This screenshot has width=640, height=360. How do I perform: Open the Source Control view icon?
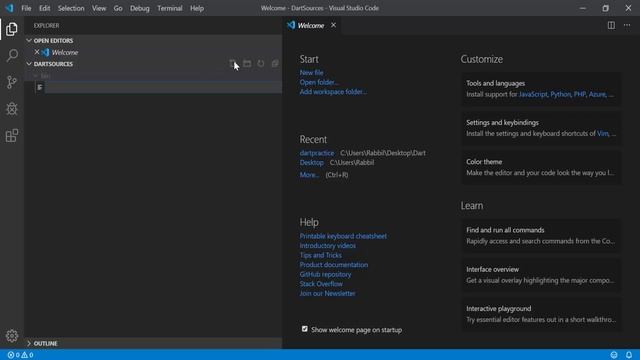tap(12, 82)
